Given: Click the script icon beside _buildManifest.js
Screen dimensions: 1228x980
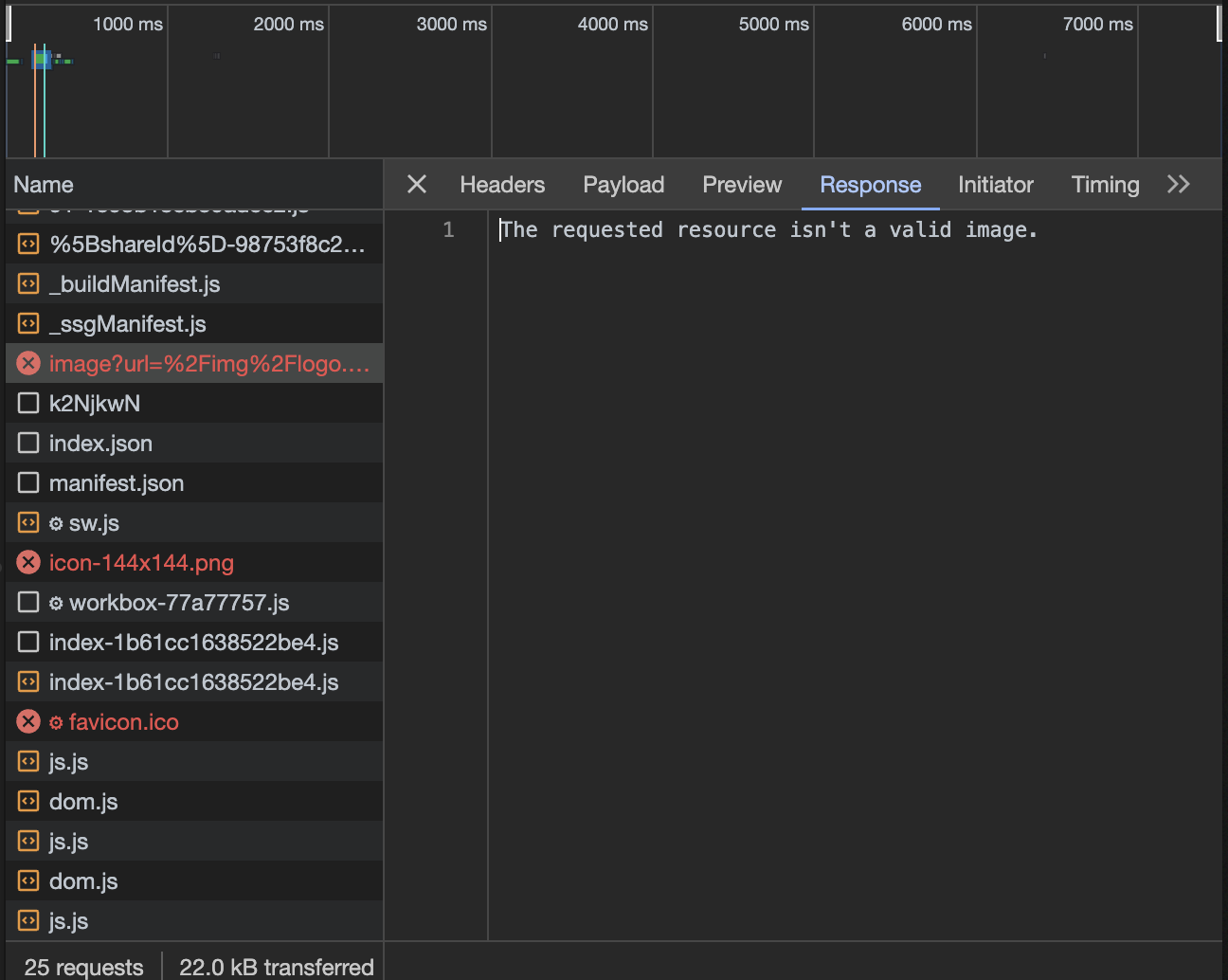Looking at the screenshot, I should pyautogui.click(x=27, y=283).
